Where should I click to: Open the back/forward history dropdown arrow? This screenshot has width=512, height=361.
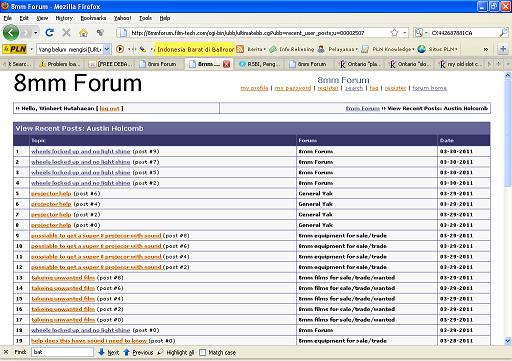pos(35,32)
